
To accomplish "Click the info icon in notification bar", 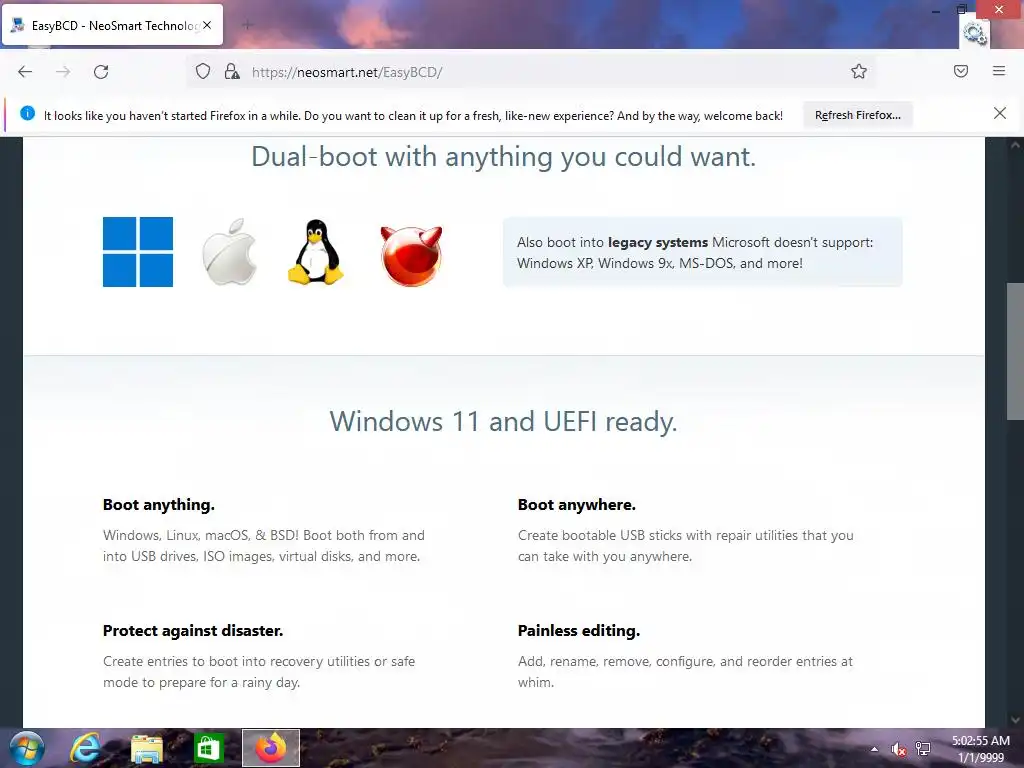I will [x=27, y=114].
